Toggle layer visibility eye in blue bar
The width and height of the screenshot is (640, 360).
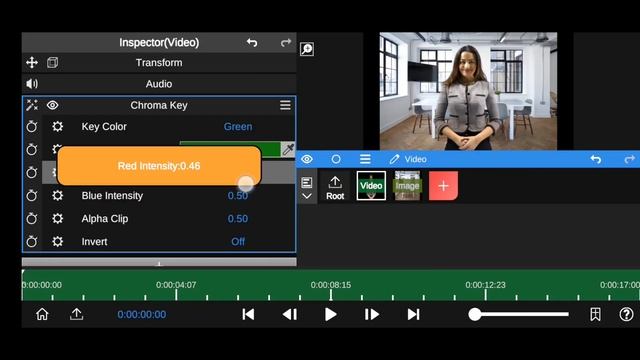click(307, 159)
